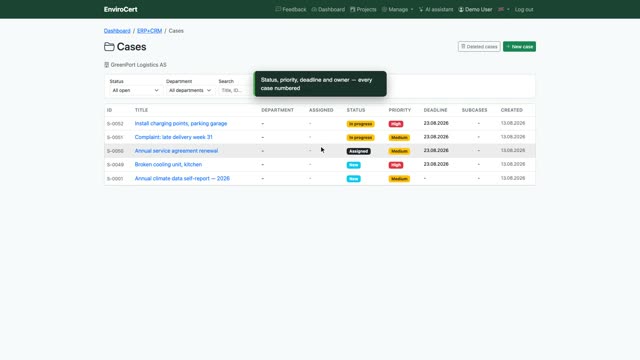Click New status badge for climate data self-report
The height and width of the screenshot is (360, 640).
click(x=353, y=179)
